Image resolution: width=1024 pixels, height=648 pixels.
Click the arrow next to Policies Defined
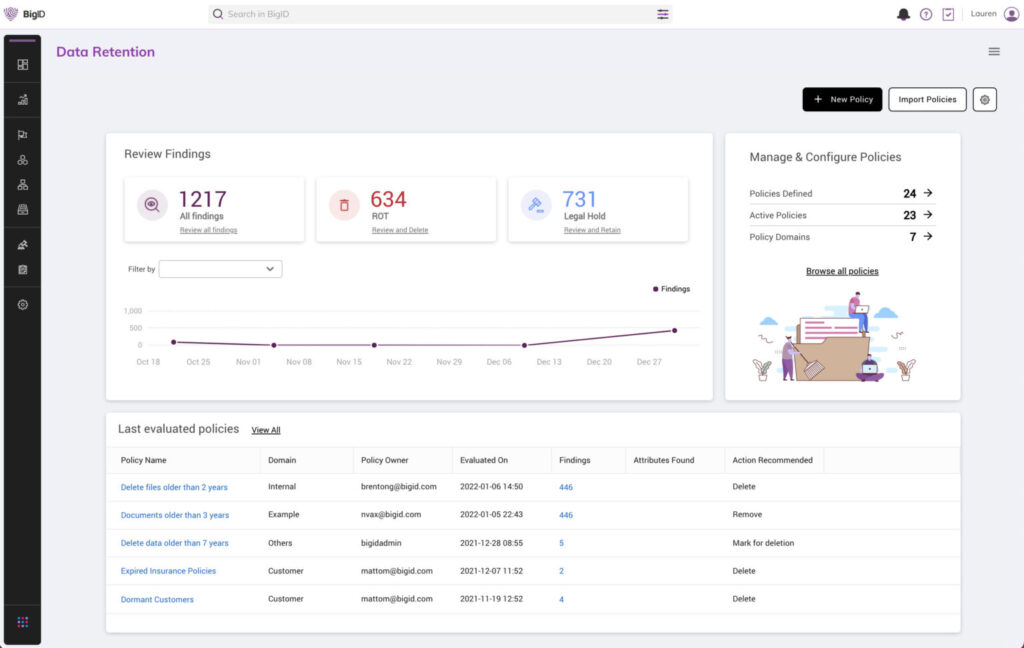click(927, 193)
